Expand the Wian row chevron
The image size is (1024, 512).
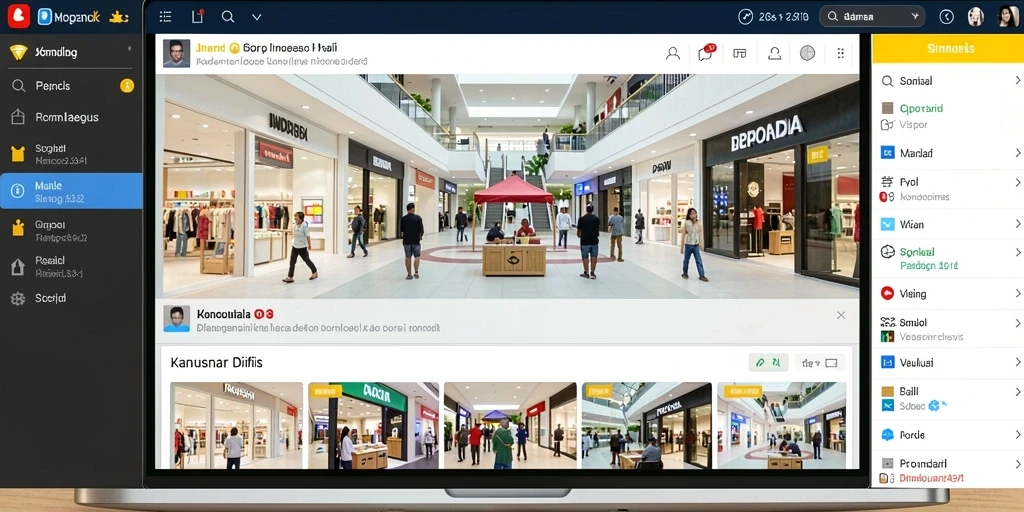pyautogui.click(x=1017, y=224)
